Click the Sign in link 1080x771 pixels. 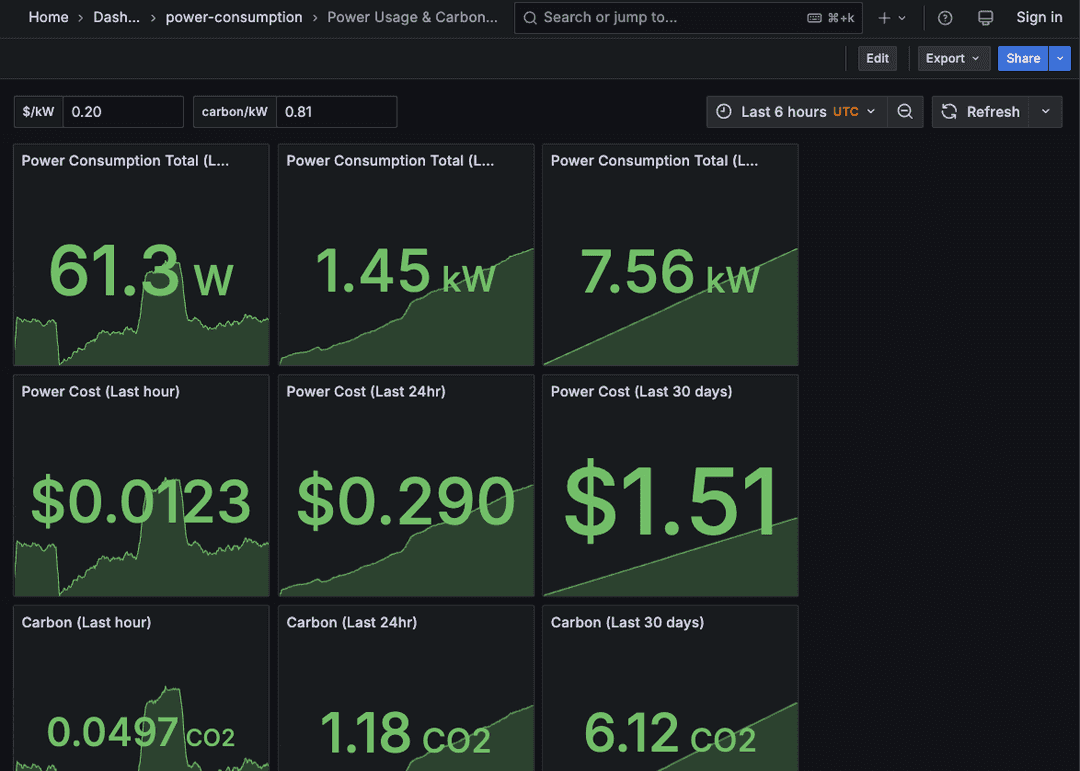click(1039, 17)
